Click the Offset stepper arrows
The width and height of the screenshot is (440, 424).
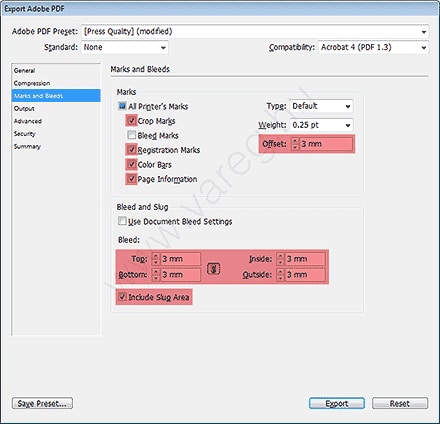point(295,144)
